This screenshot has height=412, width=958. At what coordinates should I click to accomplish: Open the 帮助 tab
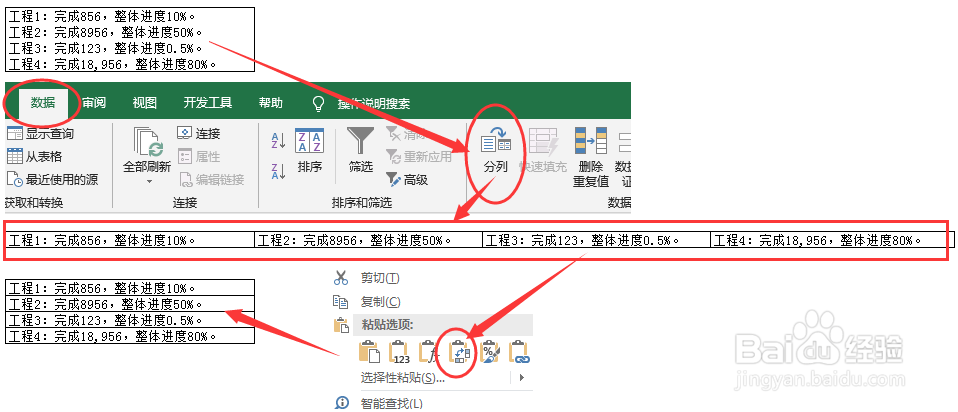(271, 103)
